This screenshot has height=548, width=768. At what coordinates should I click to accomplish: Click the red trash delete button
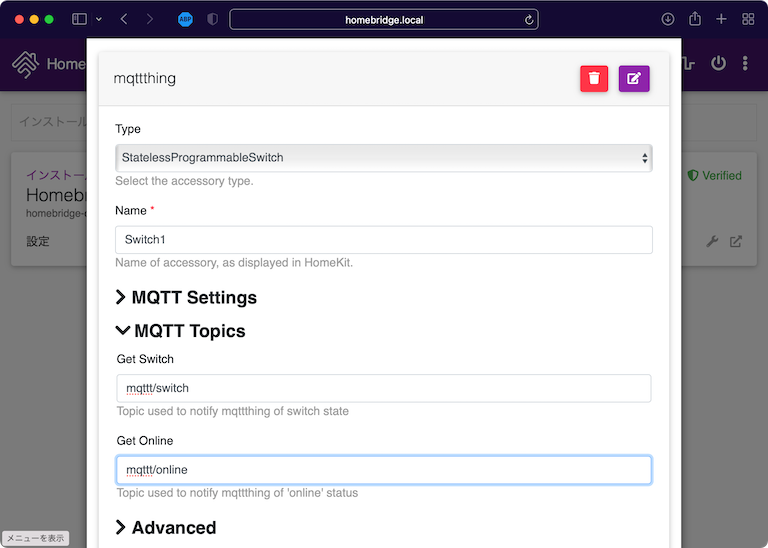pyautogui.click(x=594, y=78)
